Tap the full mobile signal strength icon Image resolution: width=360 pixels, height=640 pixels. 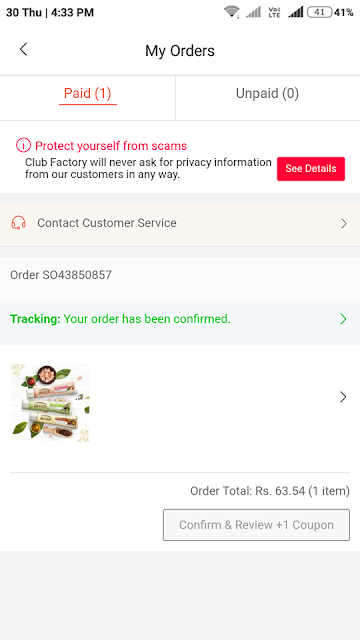click(x=296, y=12)
